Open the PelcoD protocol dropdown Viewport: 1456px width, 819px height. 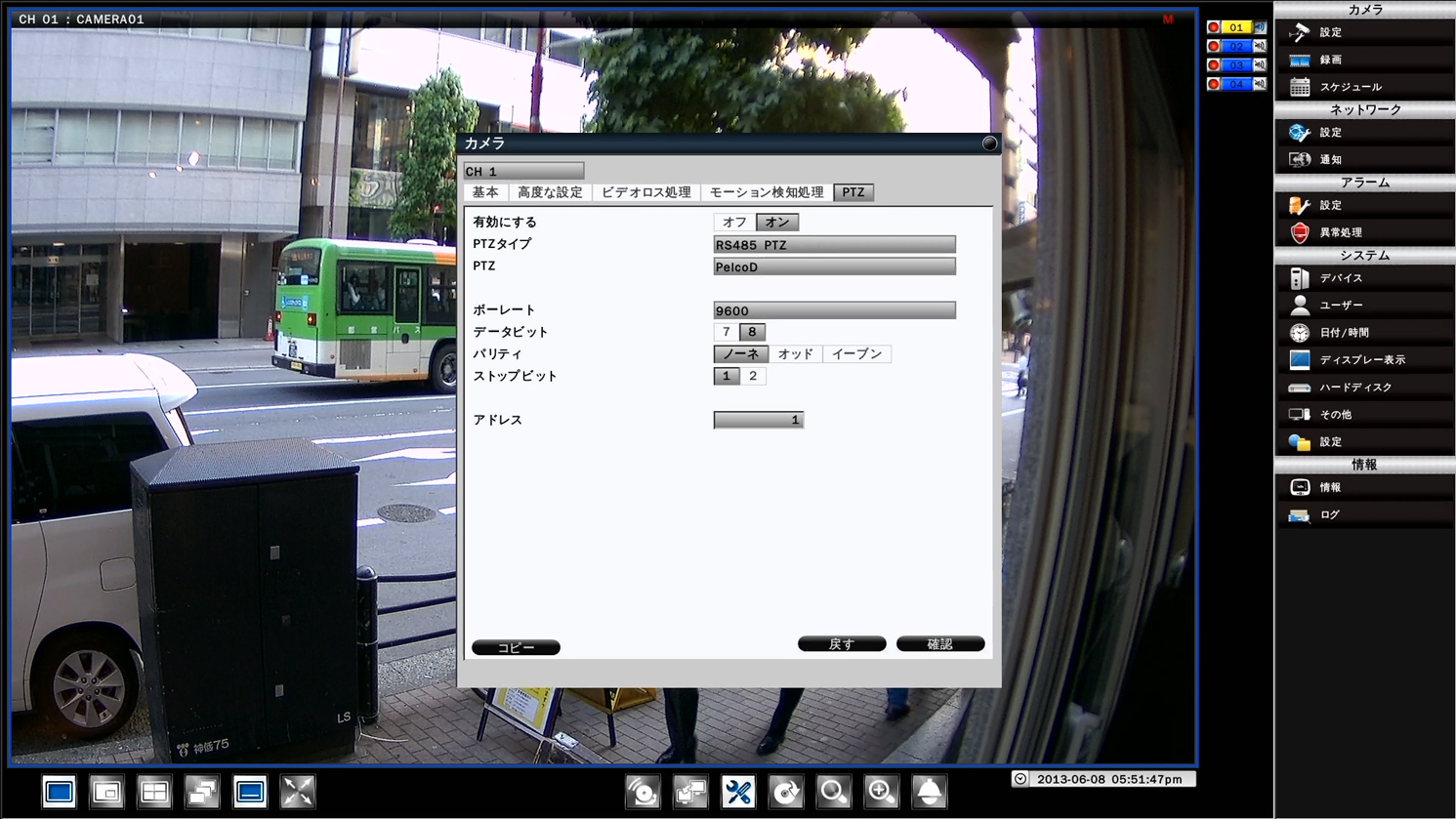tap(834, 266)
